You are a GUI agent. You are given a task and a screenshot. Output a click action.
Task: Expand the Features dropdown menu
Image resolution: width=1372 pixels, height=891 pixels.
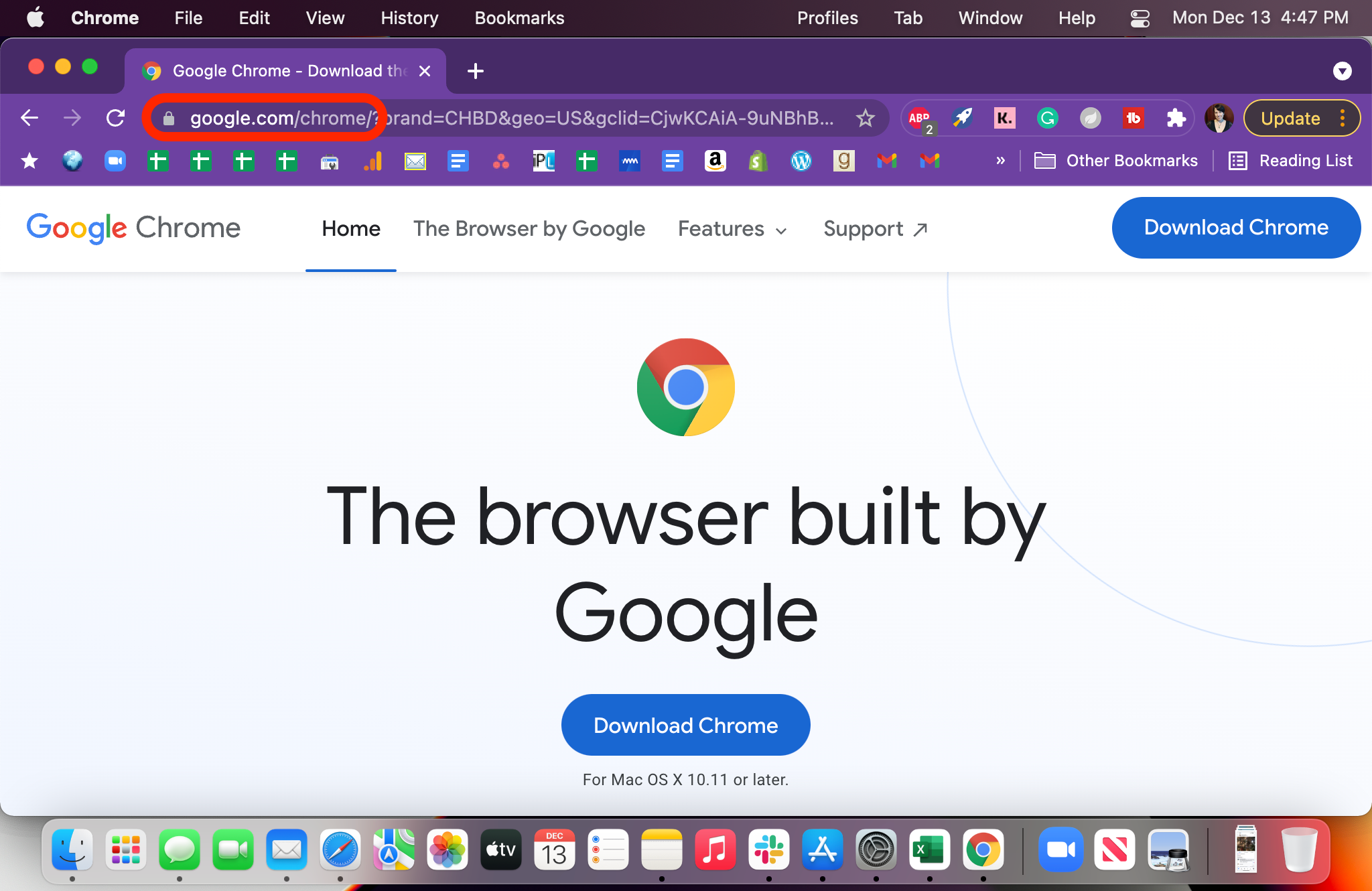click(x=732, y=228)
